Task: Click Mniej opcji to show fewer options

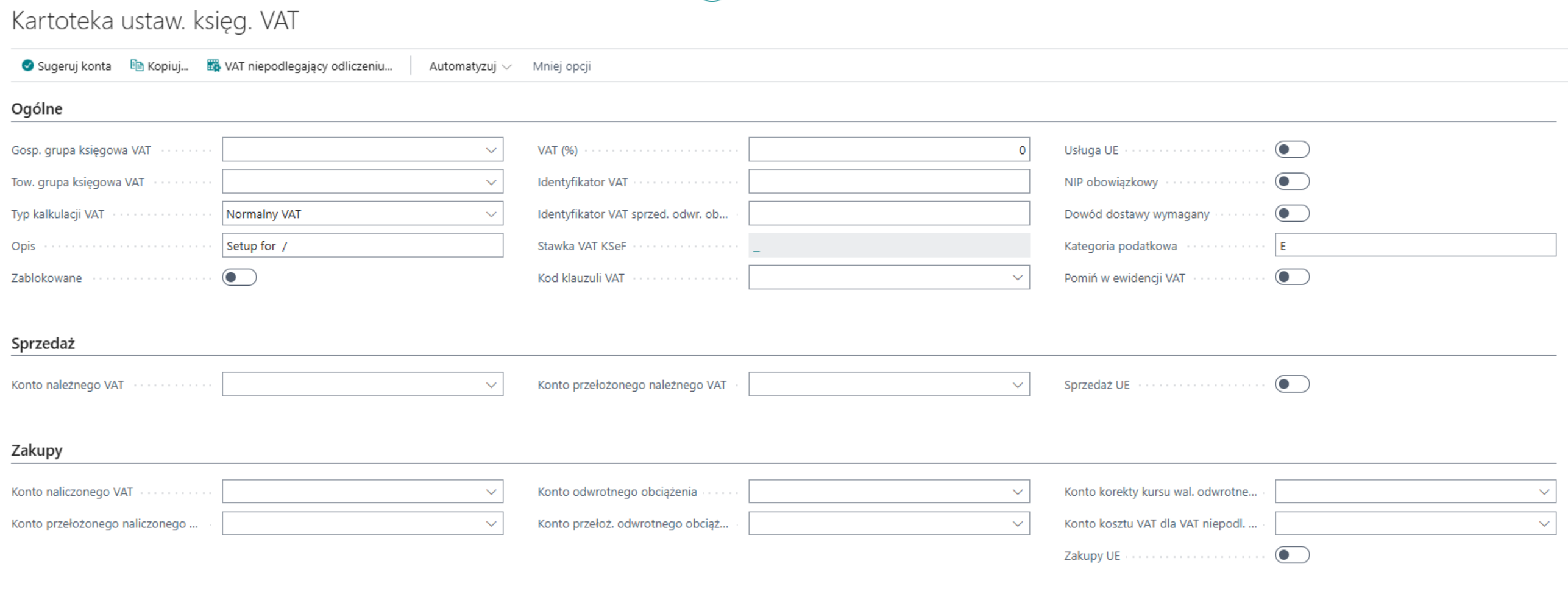Action: coord(561,66)
